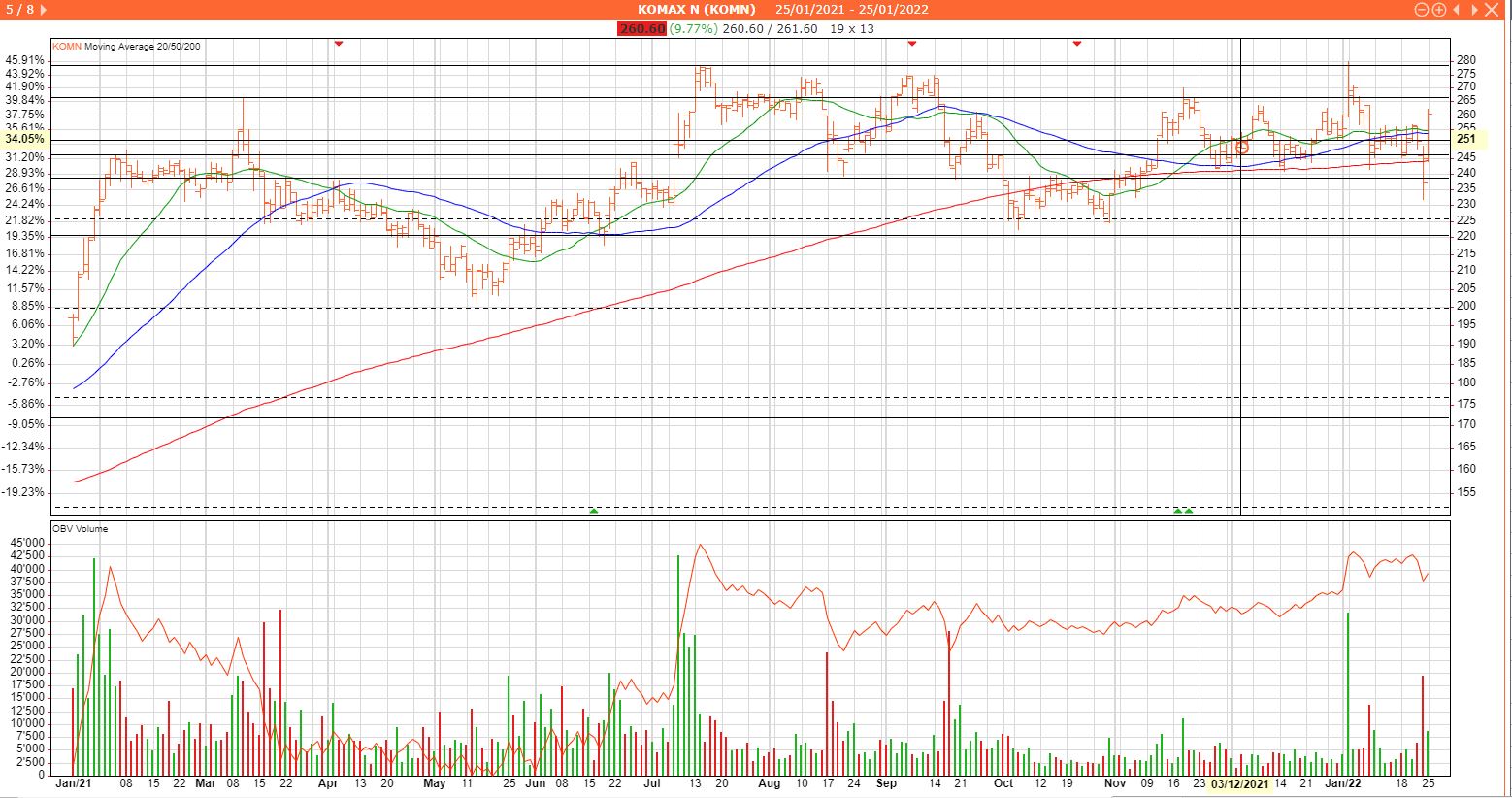Click the red marker triangle in late October
The width and height of the screenshot is (1512, 798).
[1076, 44]
